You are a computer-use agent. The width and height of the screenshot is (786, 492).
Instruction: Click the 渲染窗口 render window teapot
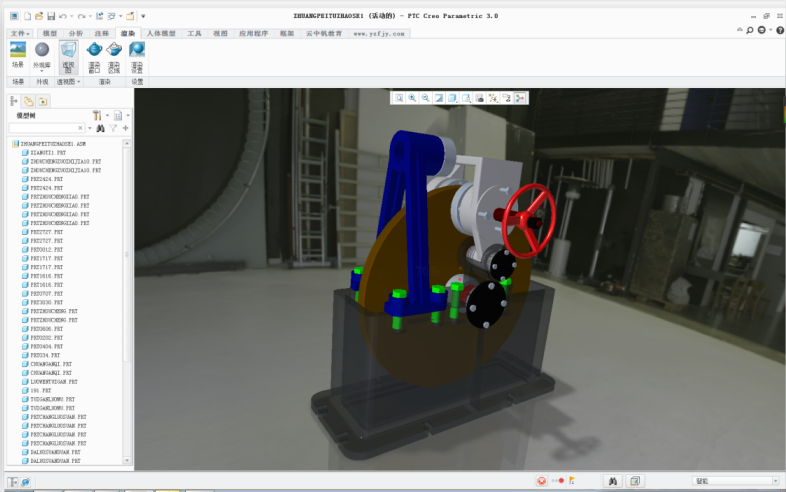click(x=94, y=57)
